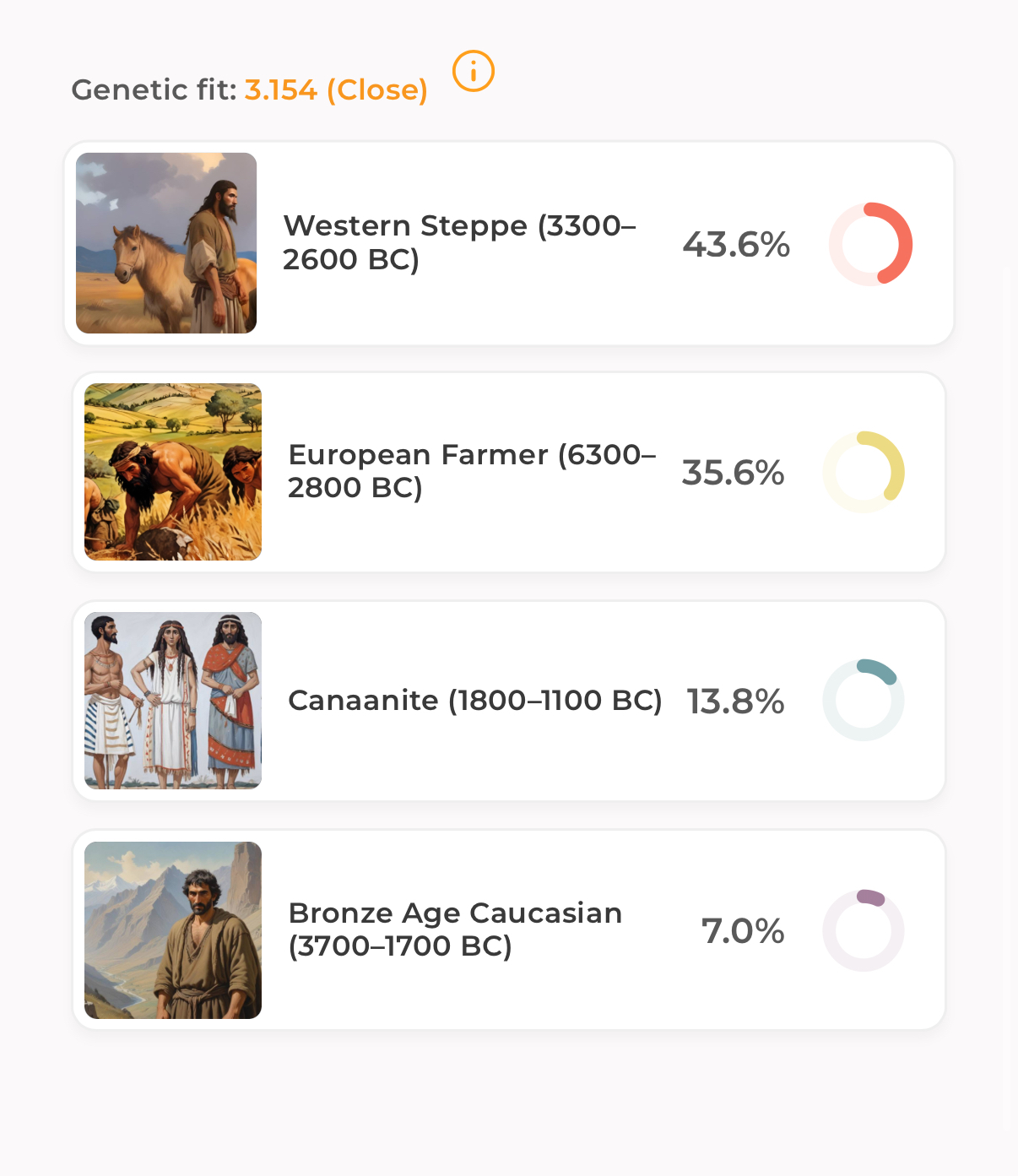Select the Canaanite people illustration
1018x1176 pixels.
pyautogui.click(x=173, y=701)
